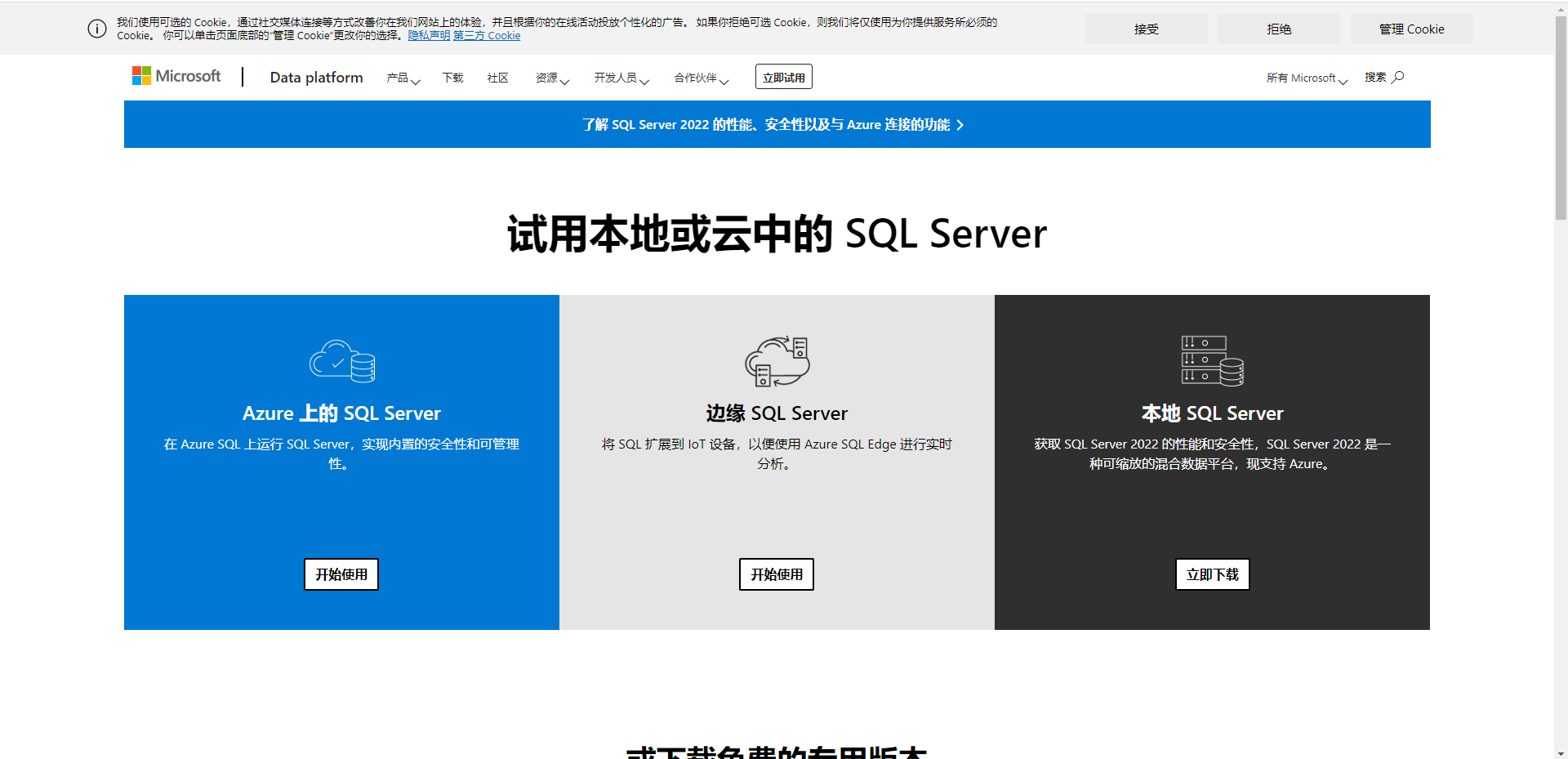Reject cookies with 拒绝 button
The image size is (1568, 759).
(x=1279, y=29)
